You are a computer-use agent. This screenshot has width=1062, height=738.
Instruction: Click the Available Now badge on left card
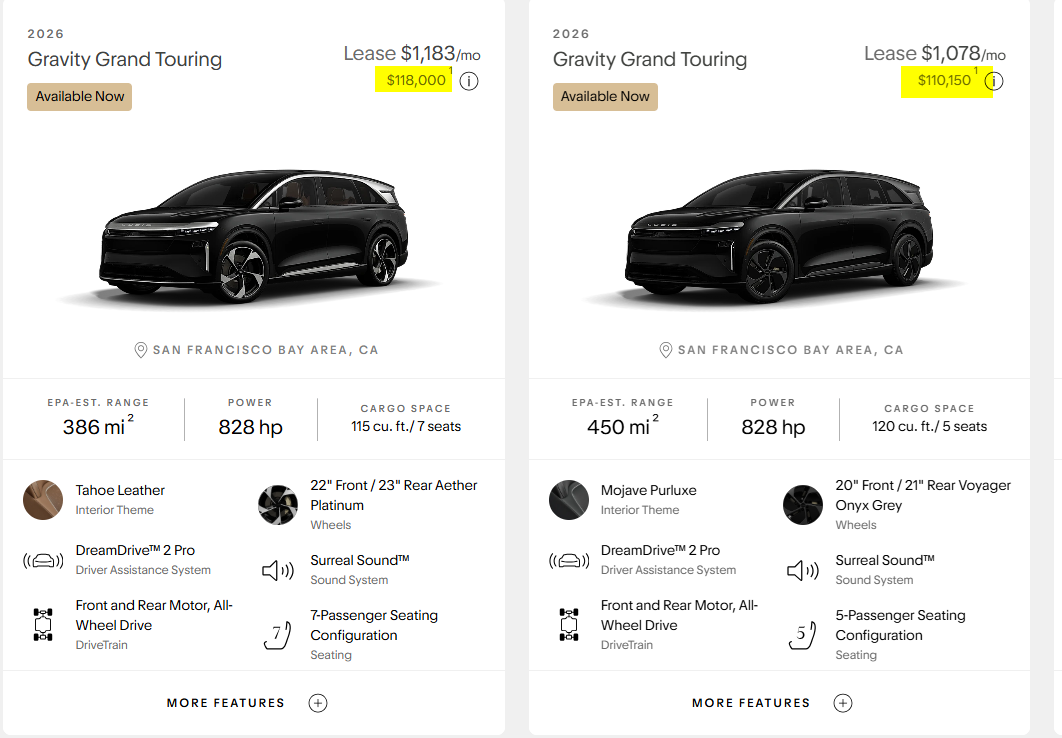(80, 97)
